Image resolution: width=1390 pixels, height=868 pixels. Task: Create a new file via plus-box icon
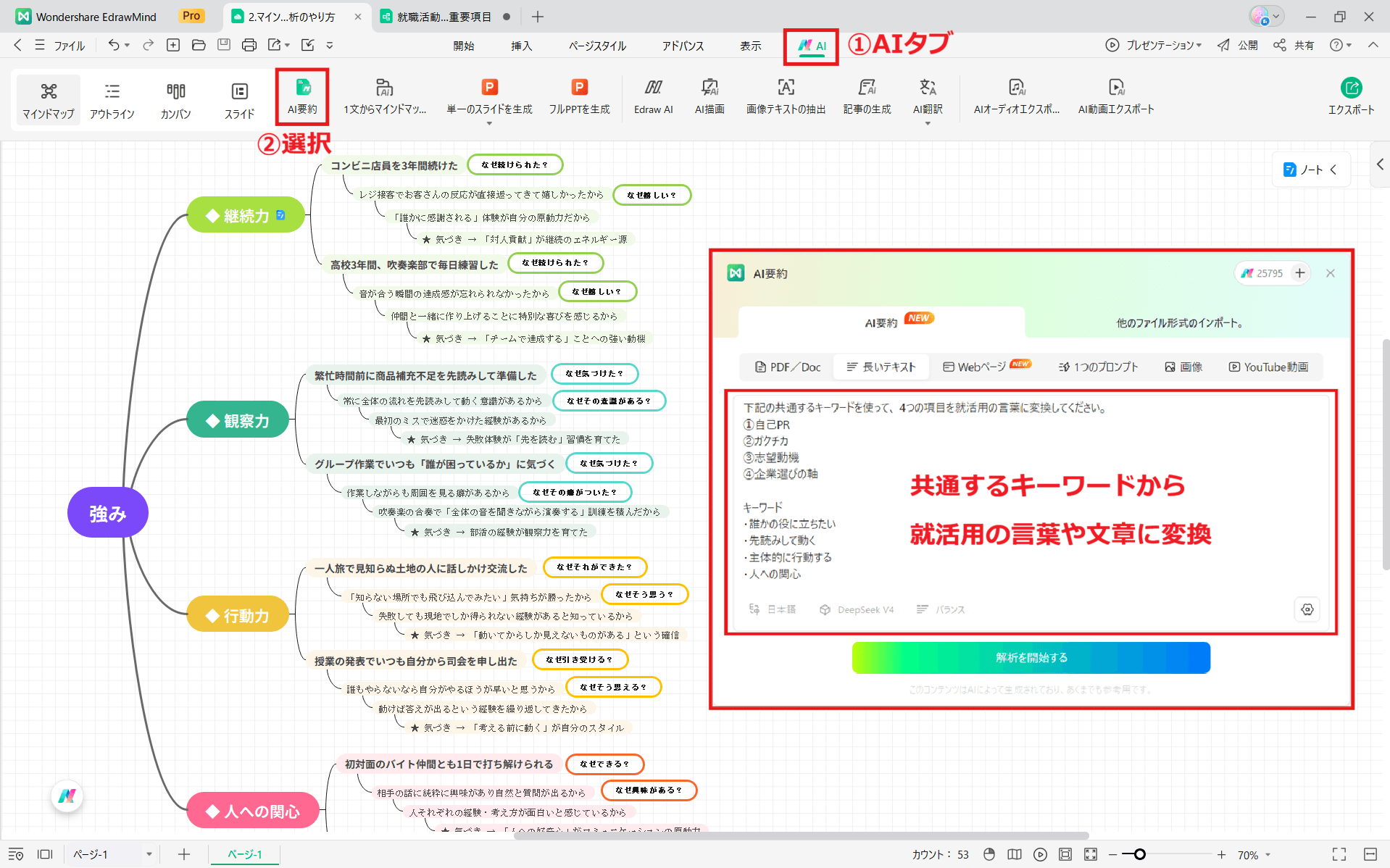173,45
